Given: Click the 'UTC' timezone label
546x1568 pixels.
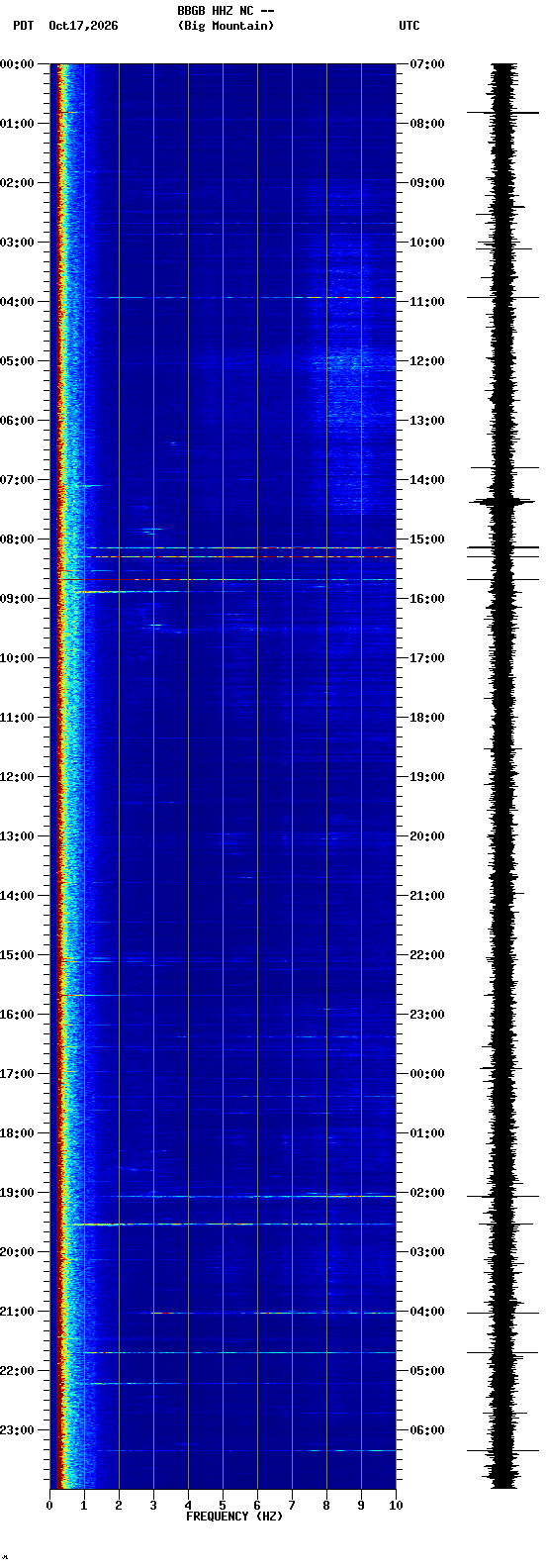Looking at the screenshot, I should pos(409,26).
